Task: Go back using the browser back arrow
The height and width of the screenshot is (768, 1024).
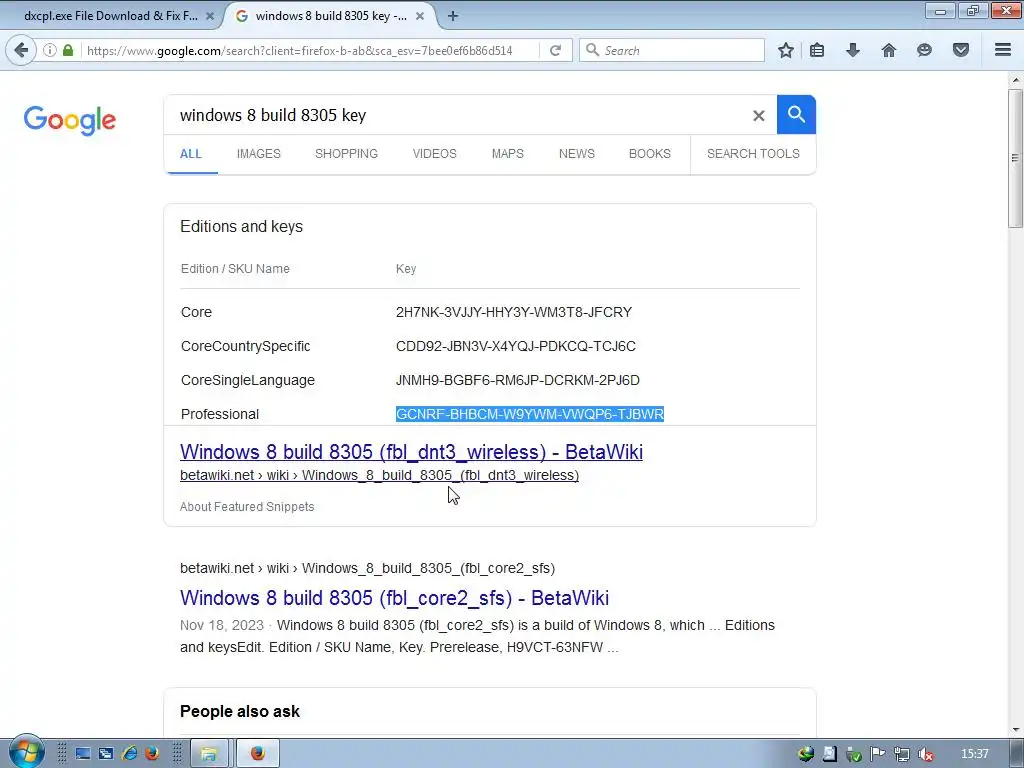Action: coord(21,50)
